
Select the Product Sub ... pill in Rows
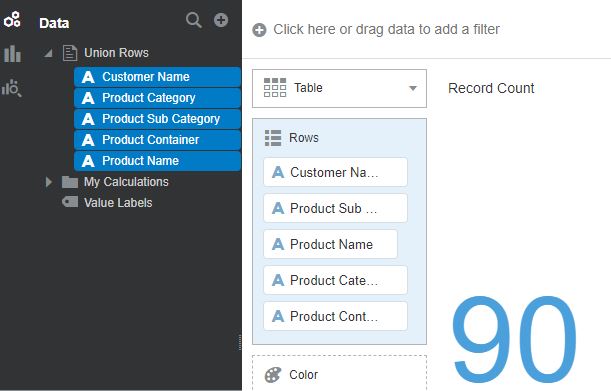click(x=336, y=208)
